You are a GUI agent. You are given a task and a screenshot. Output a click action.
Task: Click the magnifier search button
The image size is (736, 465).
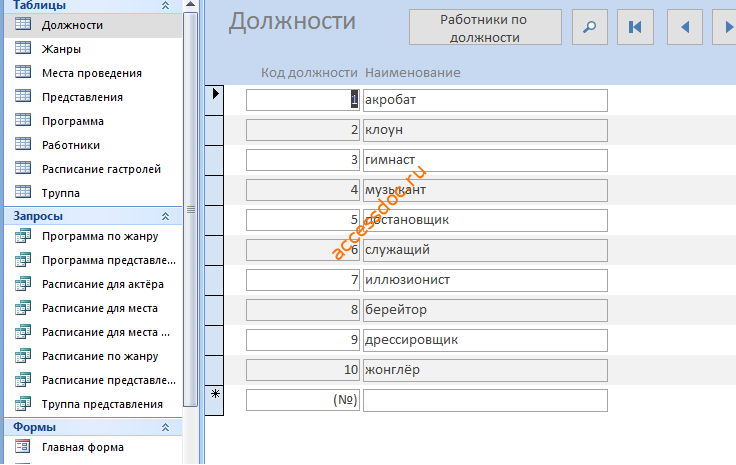point(590,27)
